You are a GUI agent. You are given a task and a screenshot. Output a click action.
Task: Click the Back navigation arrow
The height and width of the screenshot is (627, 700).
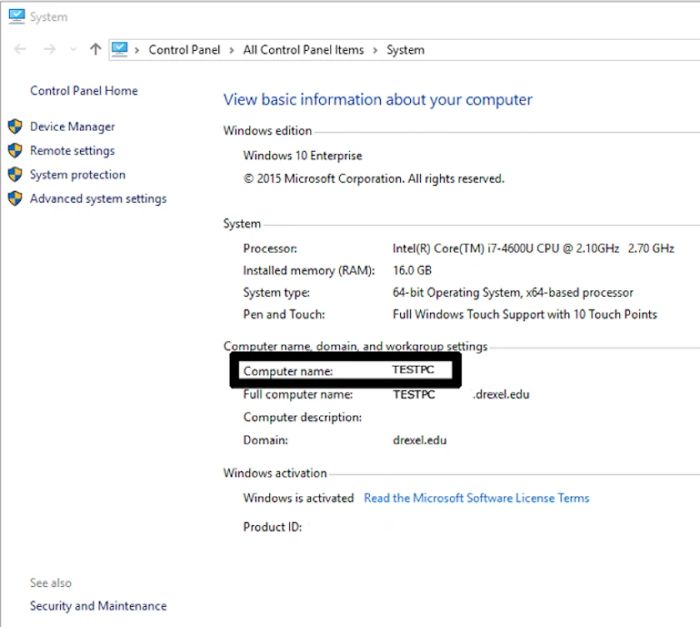point(20,49)
